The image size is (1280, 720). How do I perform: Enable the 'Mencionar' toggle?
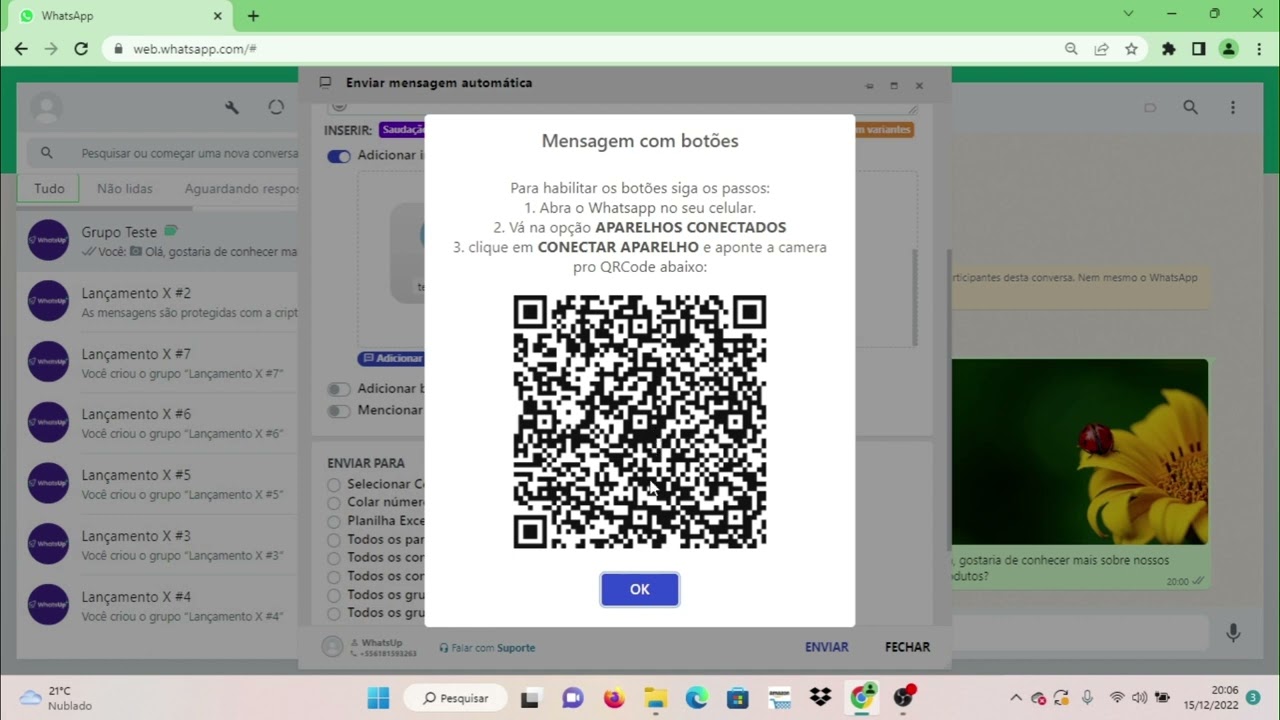pos(339,411)
